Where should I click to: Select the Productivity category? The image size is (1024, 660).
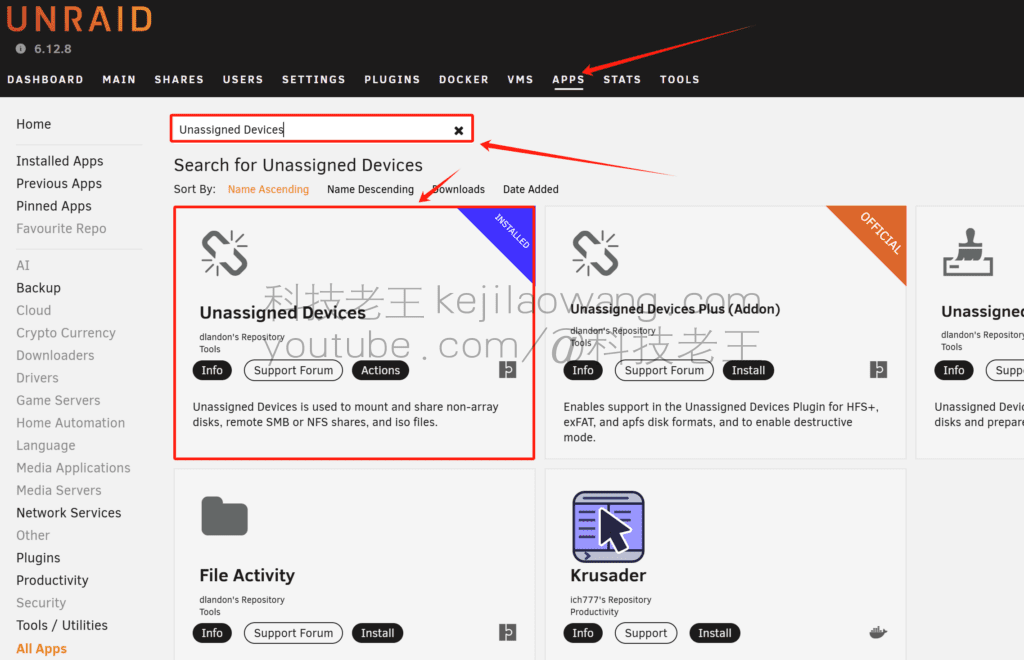(52, 580)
